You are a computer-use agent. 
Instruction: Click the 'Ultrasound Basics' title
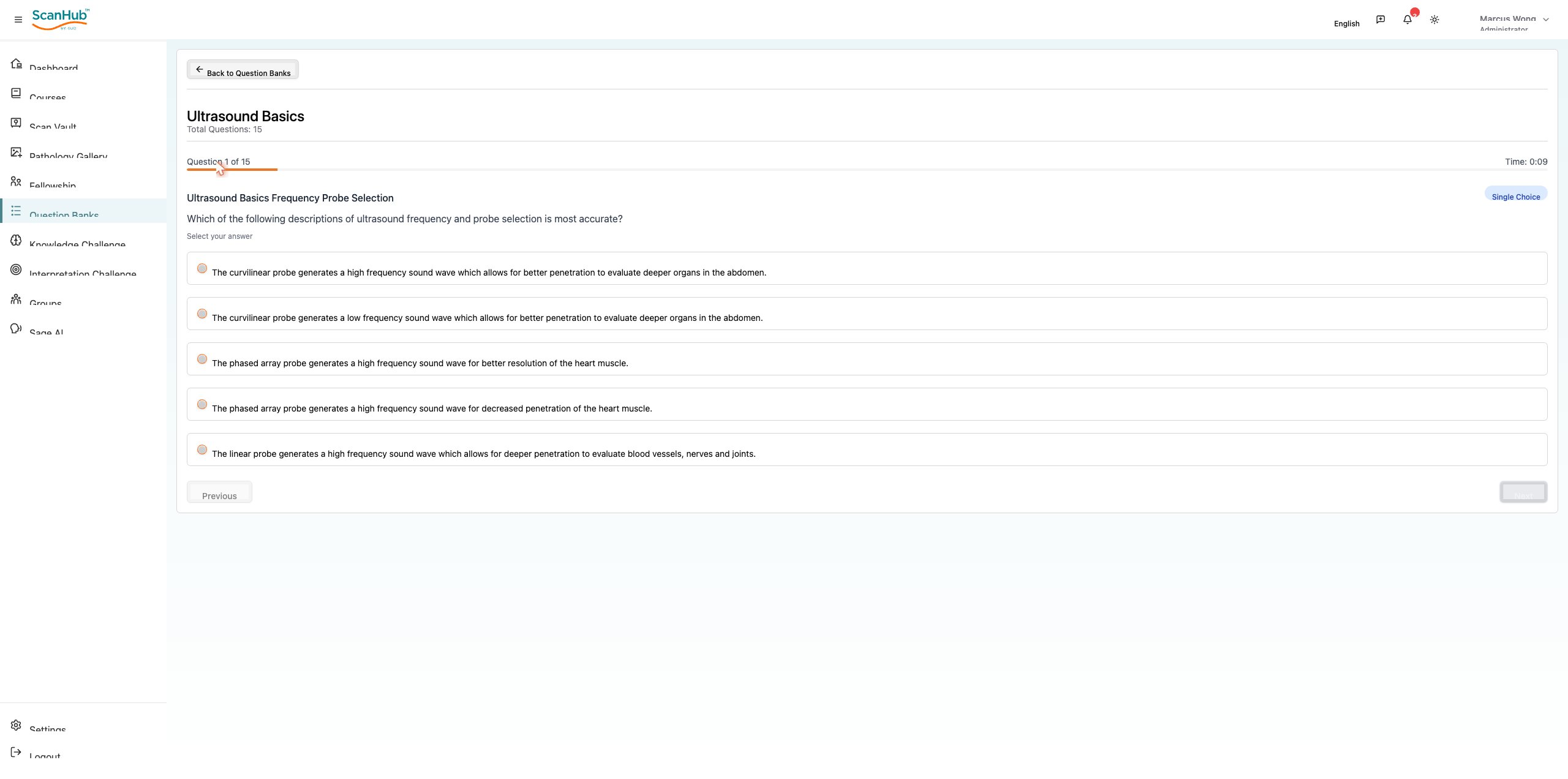[x=246, y=116]
